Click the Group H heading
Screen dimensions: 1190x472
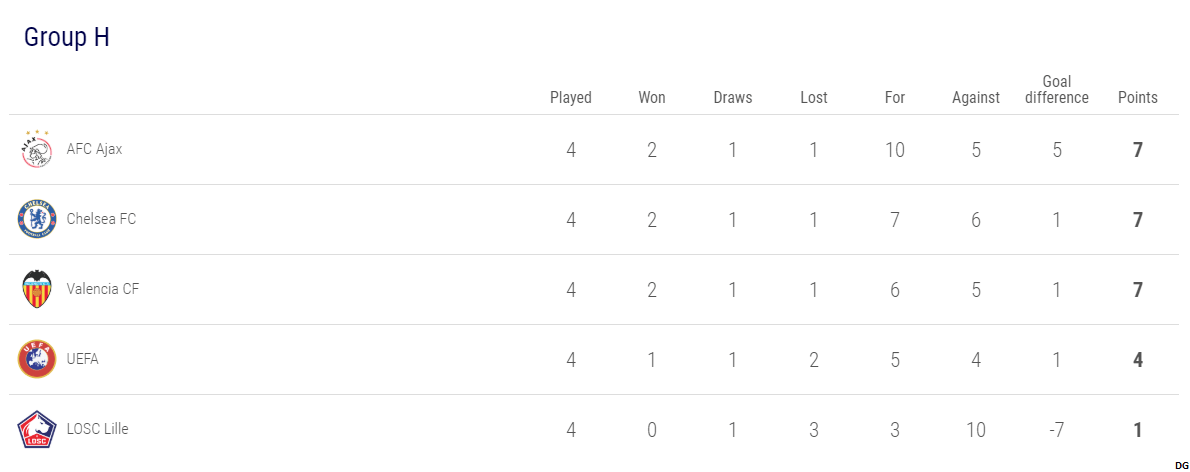click(67, 37)
